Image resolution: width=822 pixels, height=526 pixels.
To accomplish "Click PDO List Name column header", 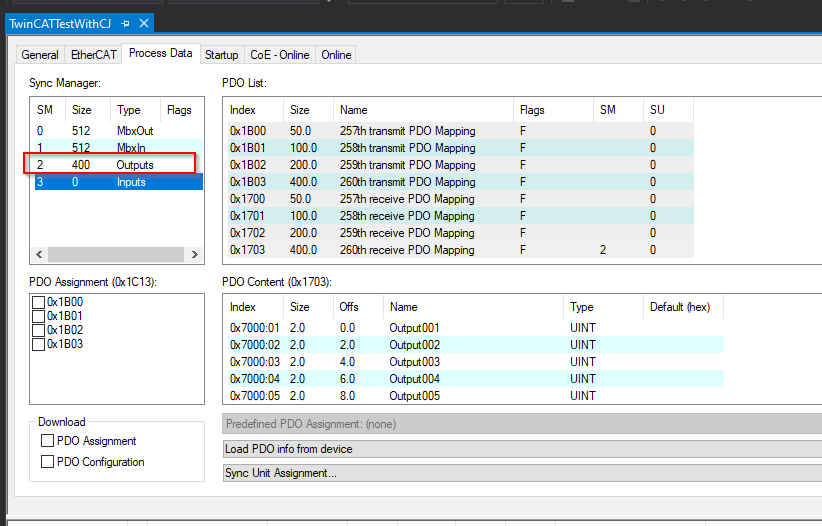I will click(424, 110).
